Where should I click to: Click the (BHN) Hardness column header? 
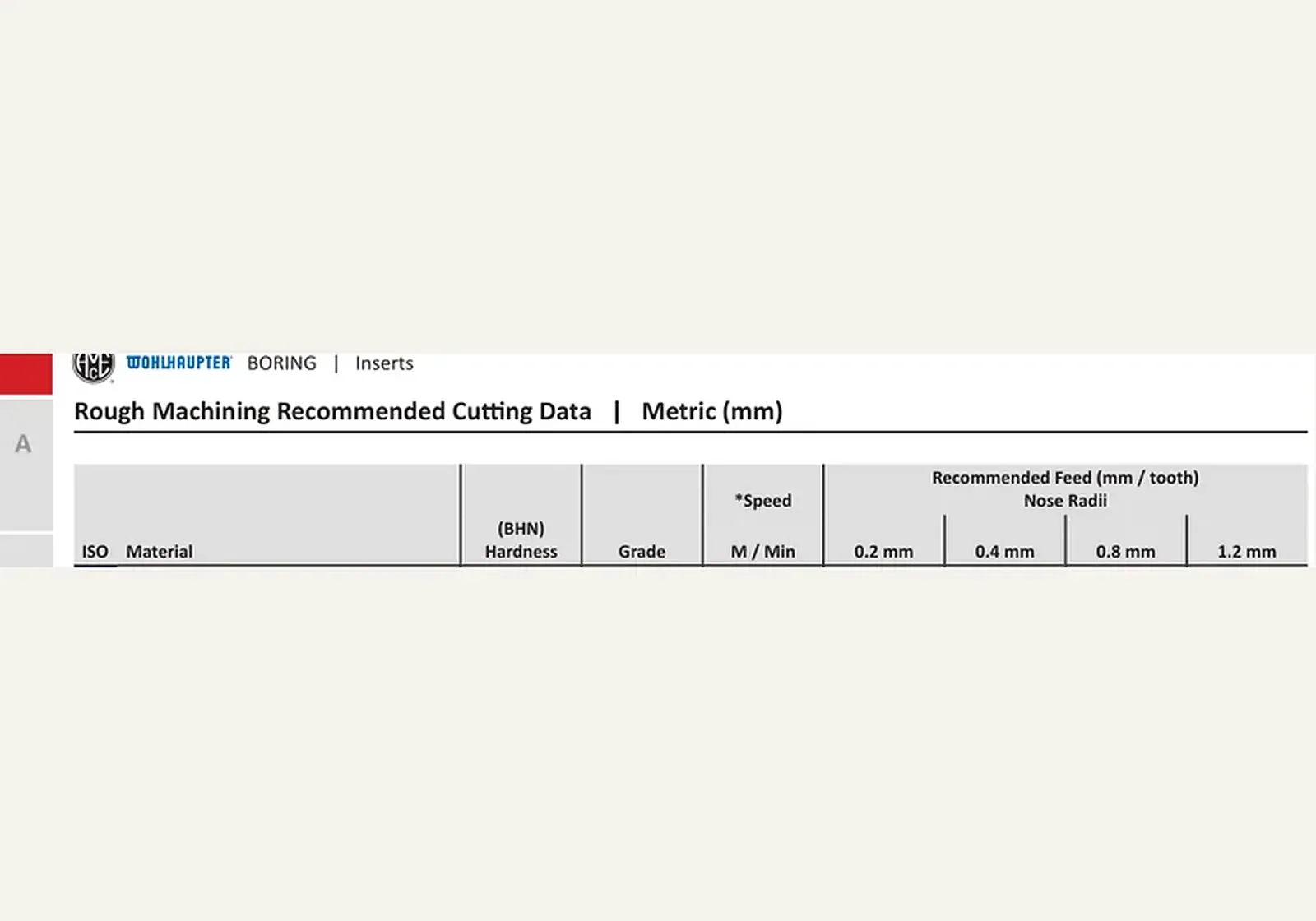(521, 540)
